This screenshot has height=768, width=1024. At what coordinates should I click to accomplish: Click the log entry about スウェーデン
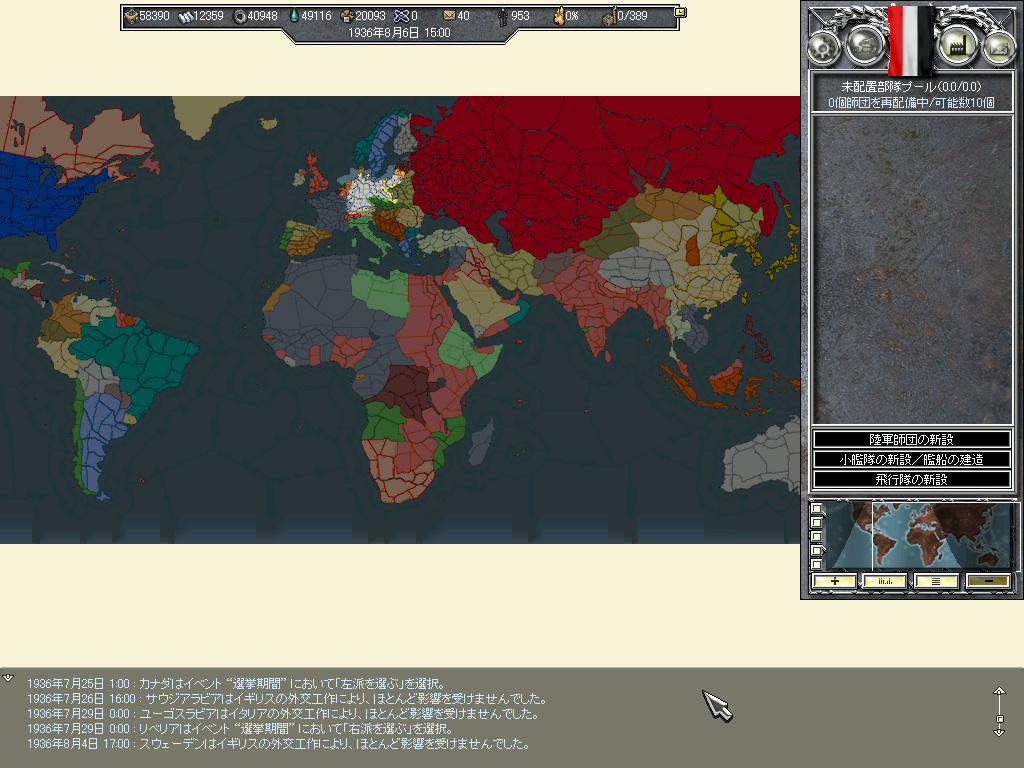pos(278,744)
